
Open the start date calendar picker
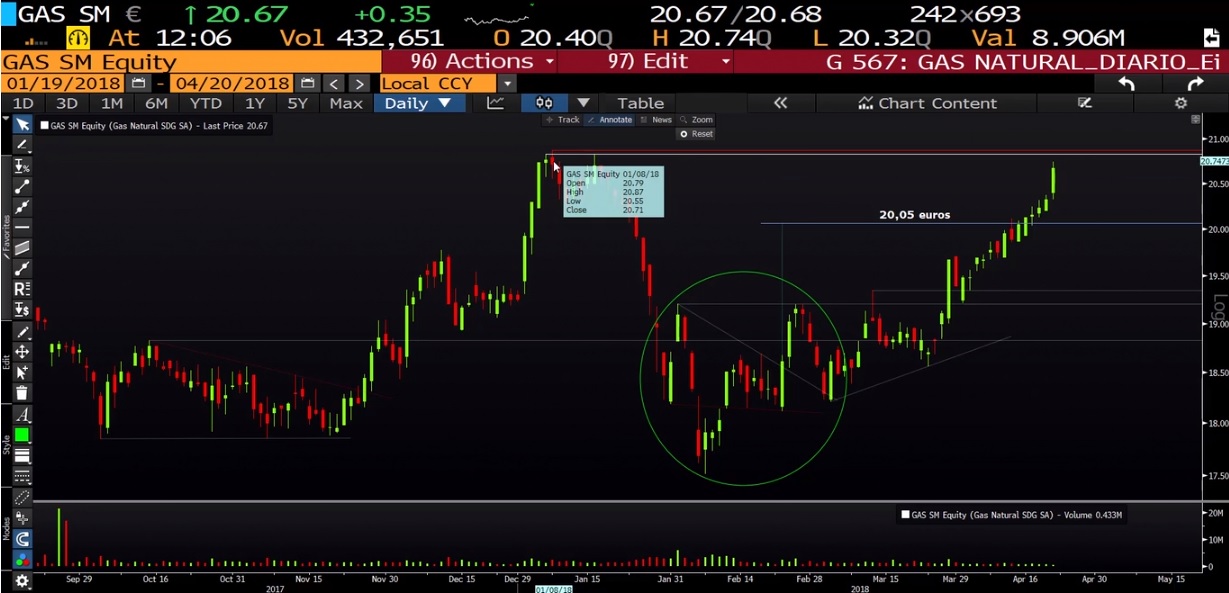click(x=139, y=84)
